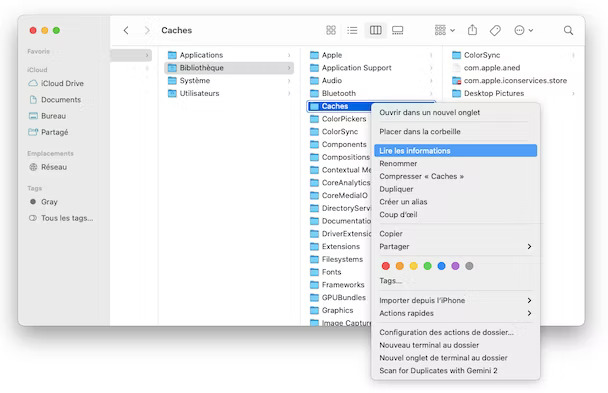Click the Share toolbar icon
The width and height of the screenshot is (608, 393).
click(472, 30)
